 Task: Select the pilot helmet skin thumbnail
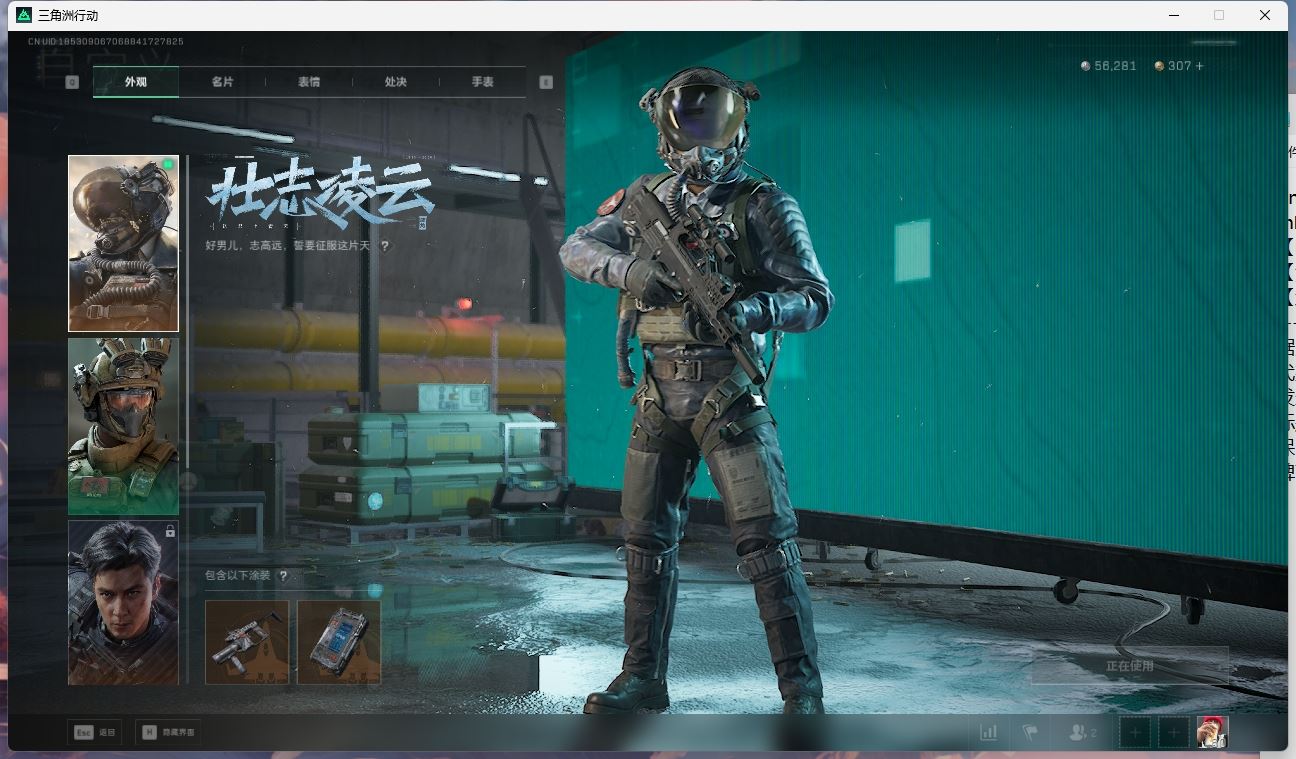(x=123, y=243)
